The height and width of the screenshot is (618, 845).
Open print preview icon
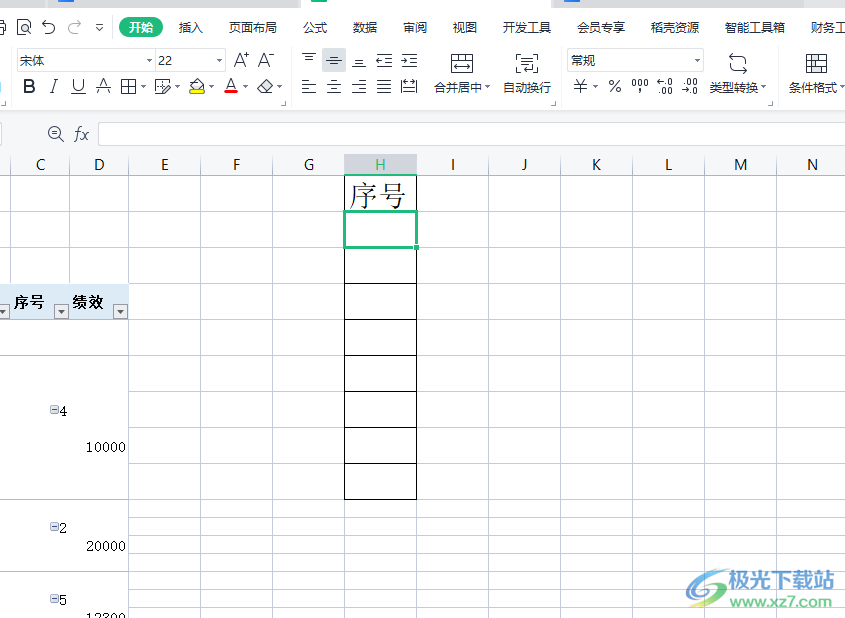tap(24, 27)
